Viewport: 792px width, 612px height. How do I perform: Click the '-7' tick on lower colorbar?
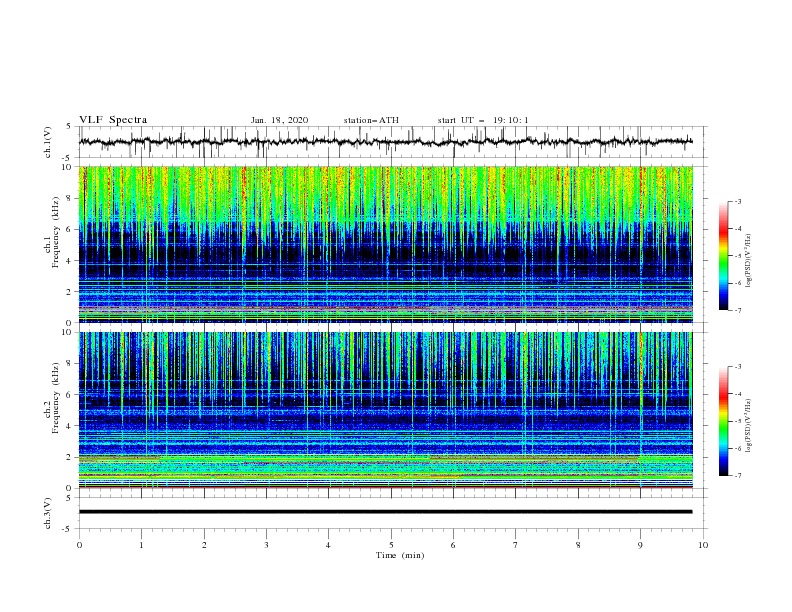(x=737, y=475)
